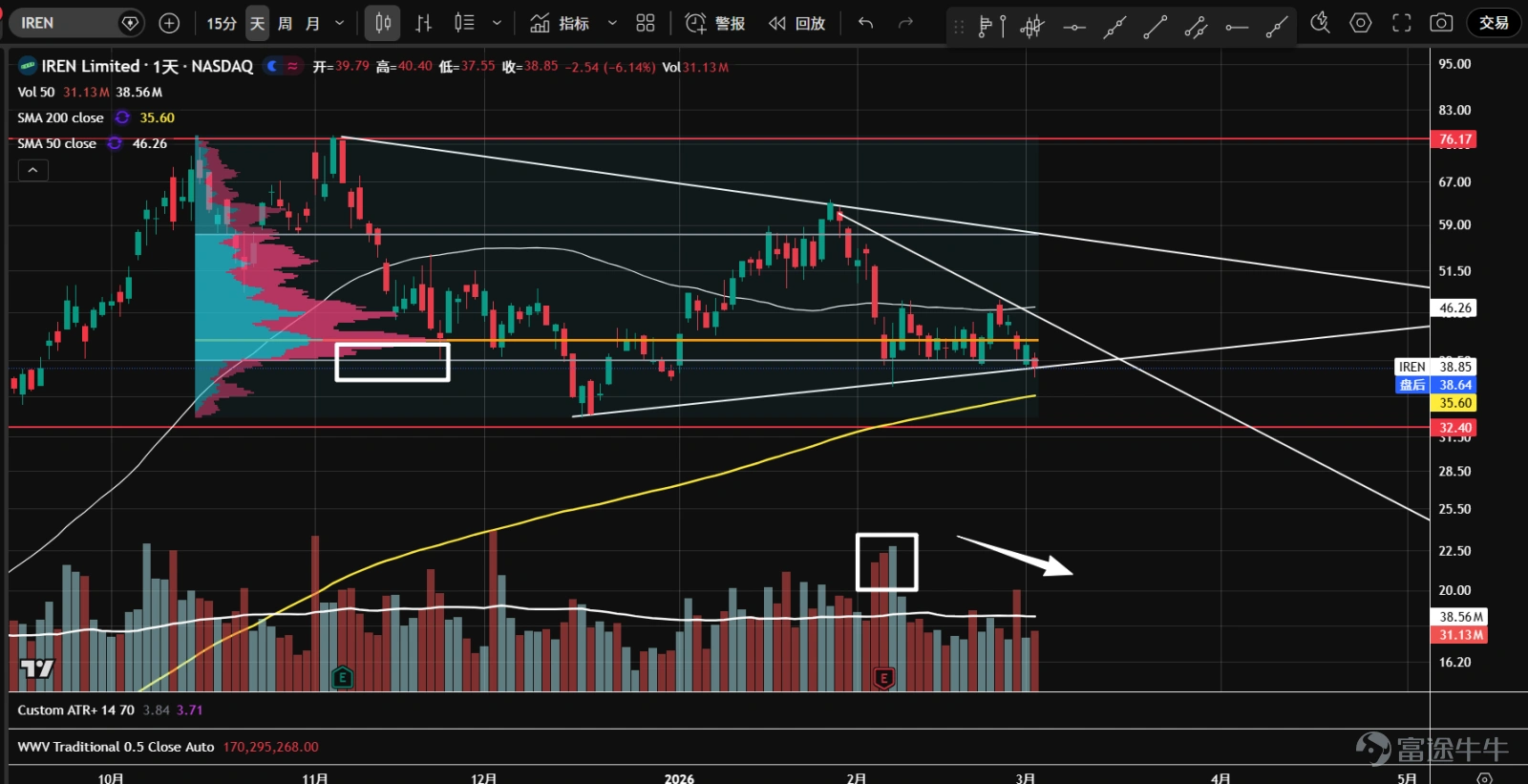Click the 交易 trade button
This screenshot has width=1528, height=784.
(x=1494, y=23)
